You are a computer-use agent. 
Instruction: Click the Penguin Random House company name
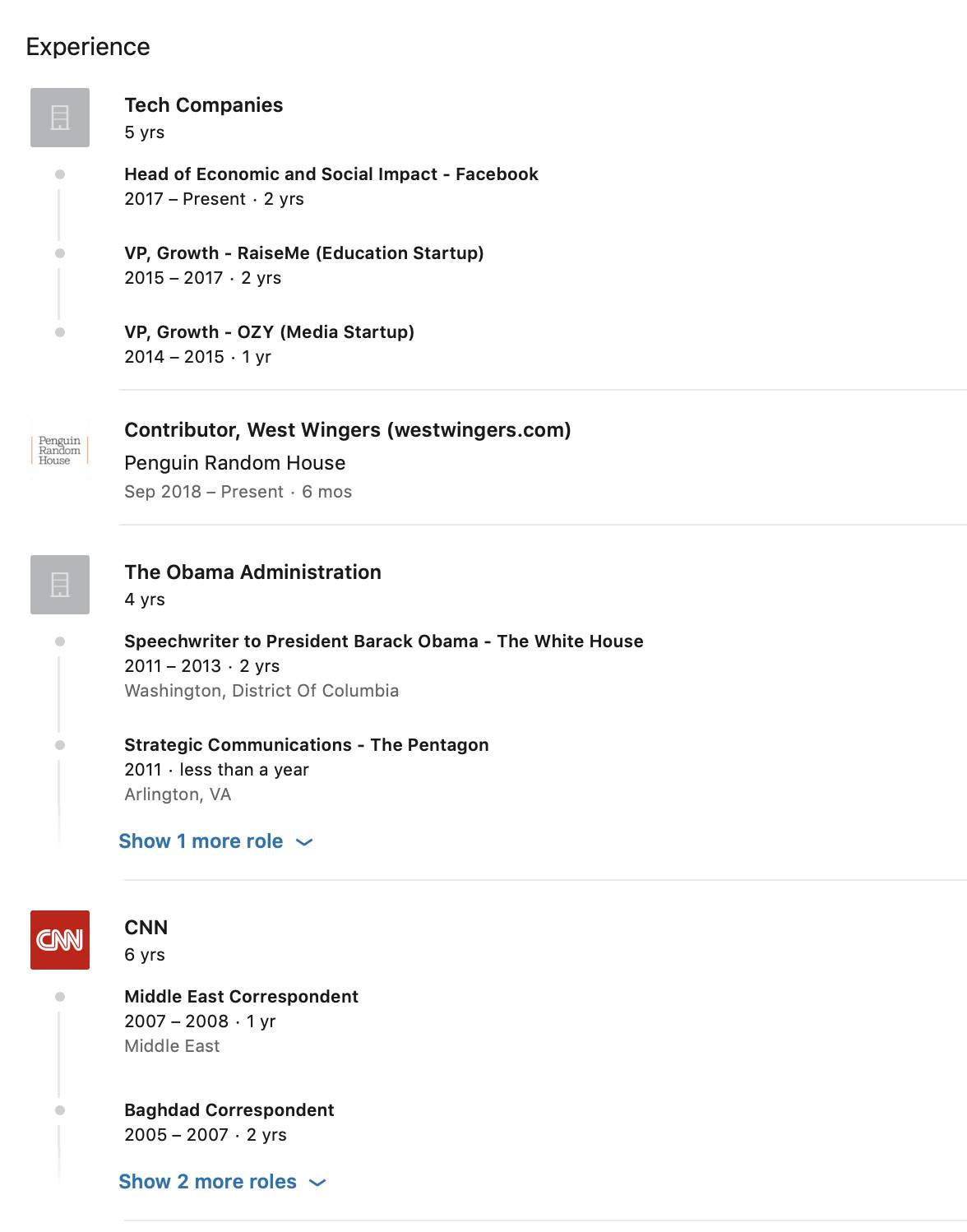235,463
